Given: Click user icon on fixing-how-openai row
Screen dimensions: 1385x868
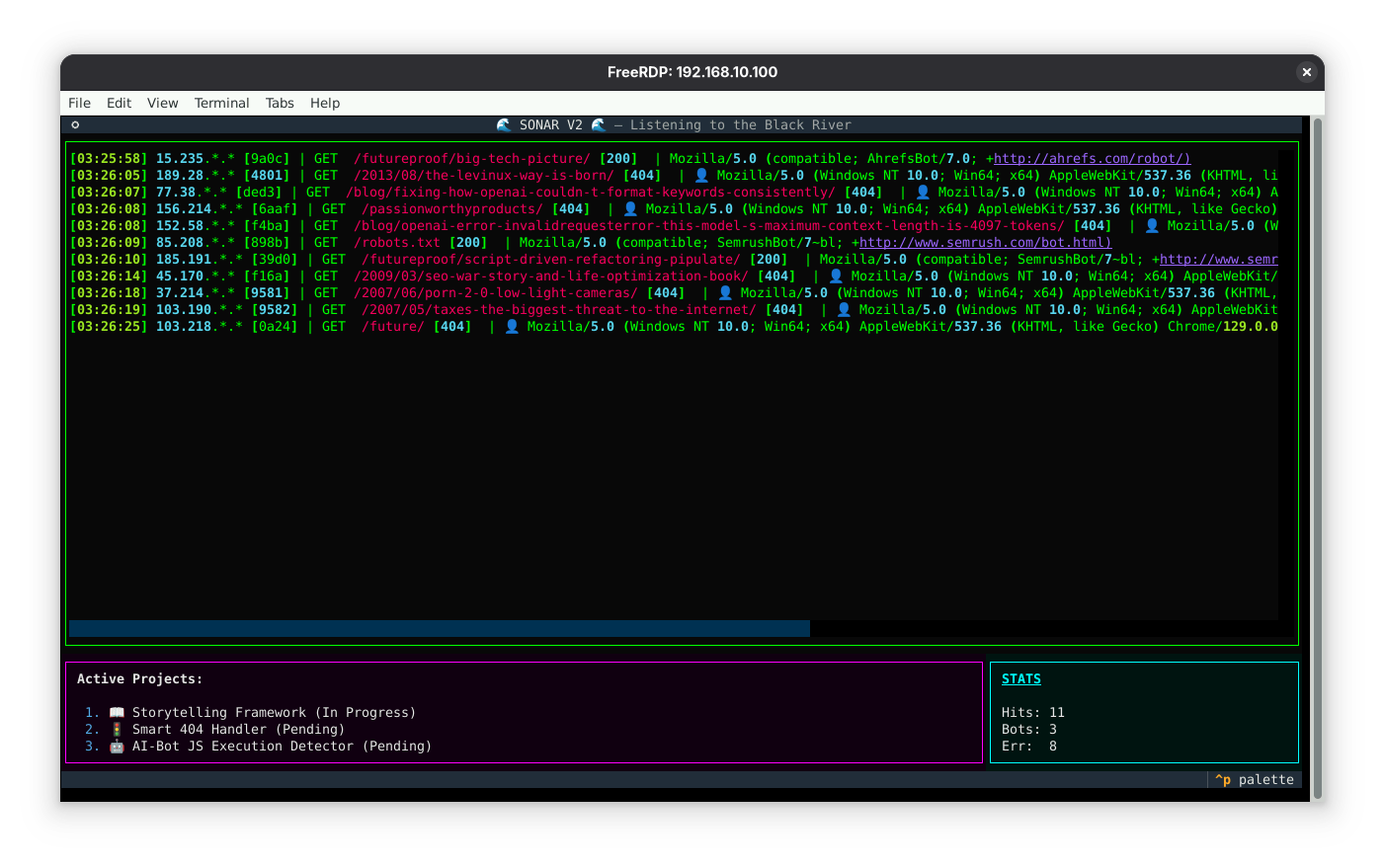Looking at the screenshot, I should click(923, 192).
